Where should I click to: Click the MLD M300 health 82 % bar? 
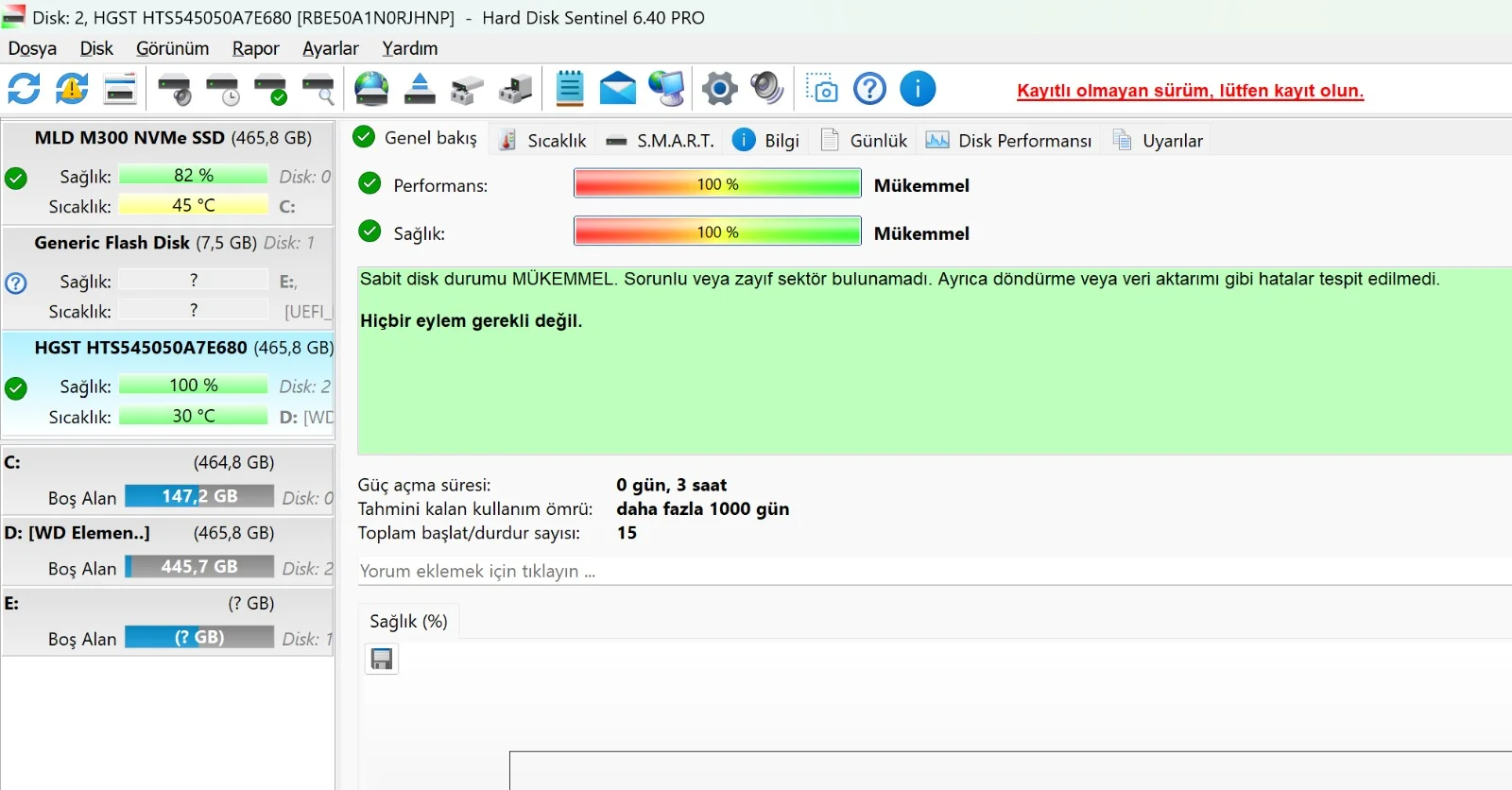tap(194, 175)
